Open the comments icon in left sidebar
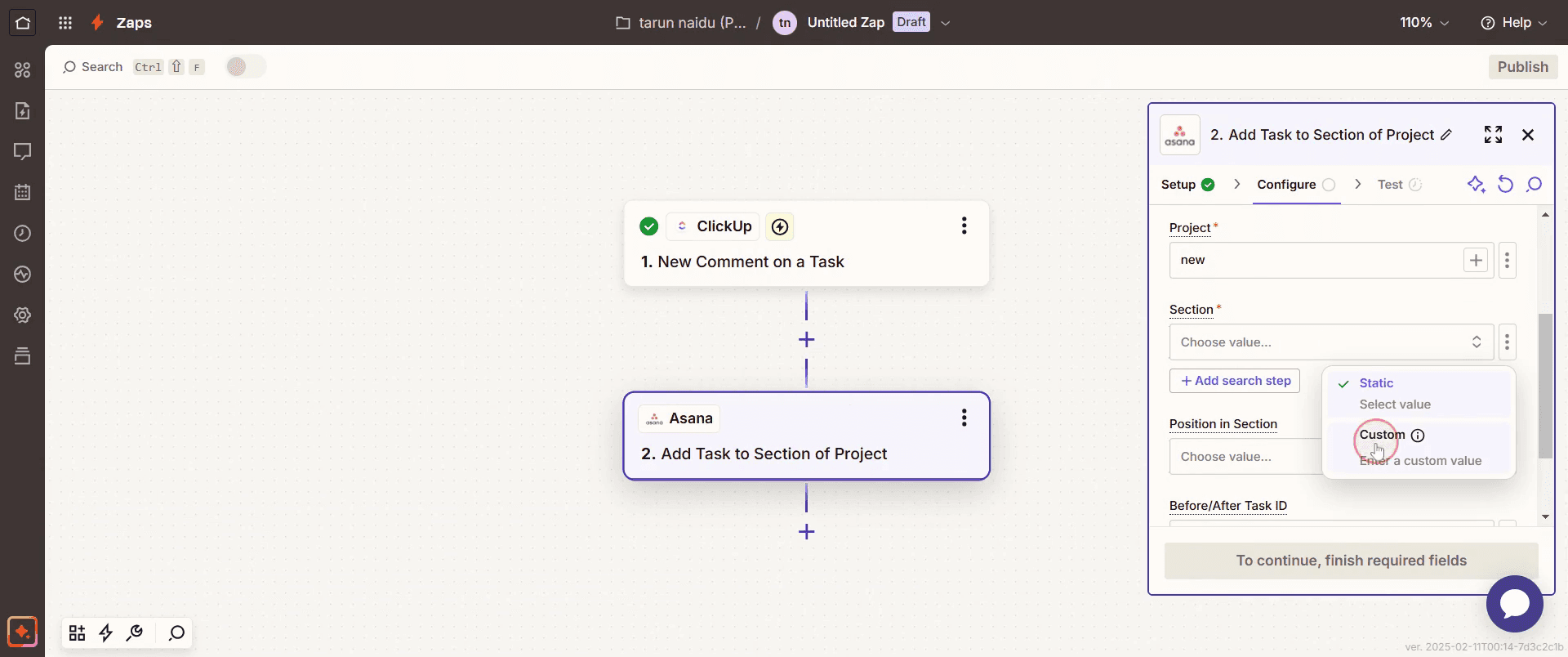The width and height of the screenshot is (1568, 657). 23,152
